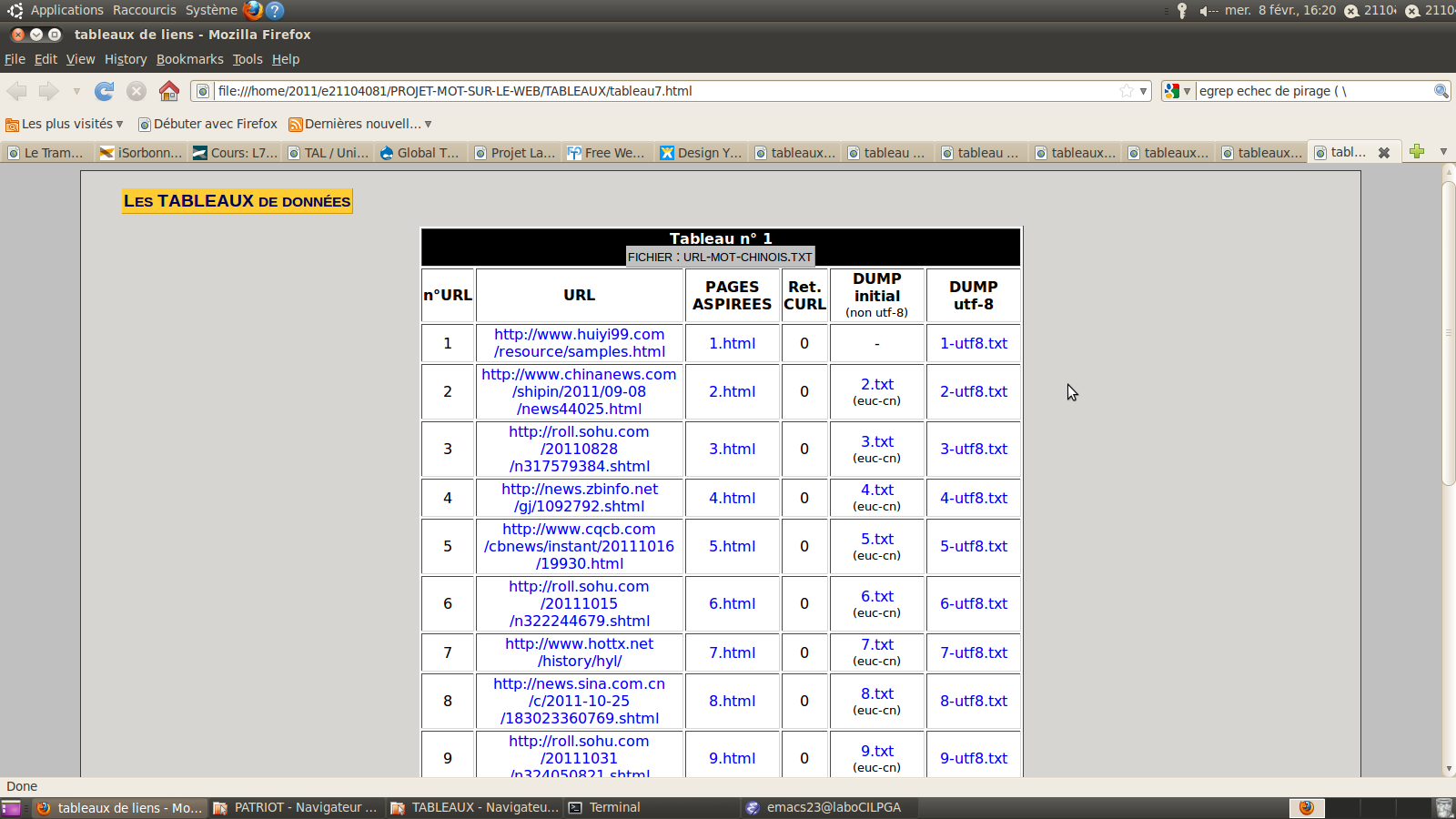Click the Stop loading icon
Screen dimensions: 1456x819
point(136,91)
